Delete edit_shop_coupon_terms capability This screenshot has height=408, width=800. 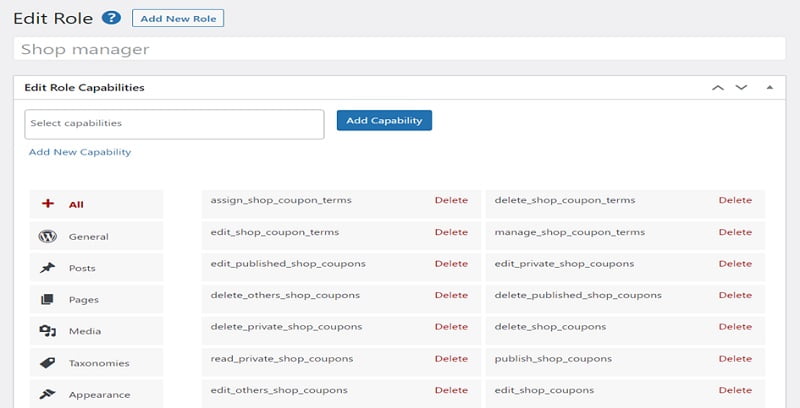coord(451,232)
